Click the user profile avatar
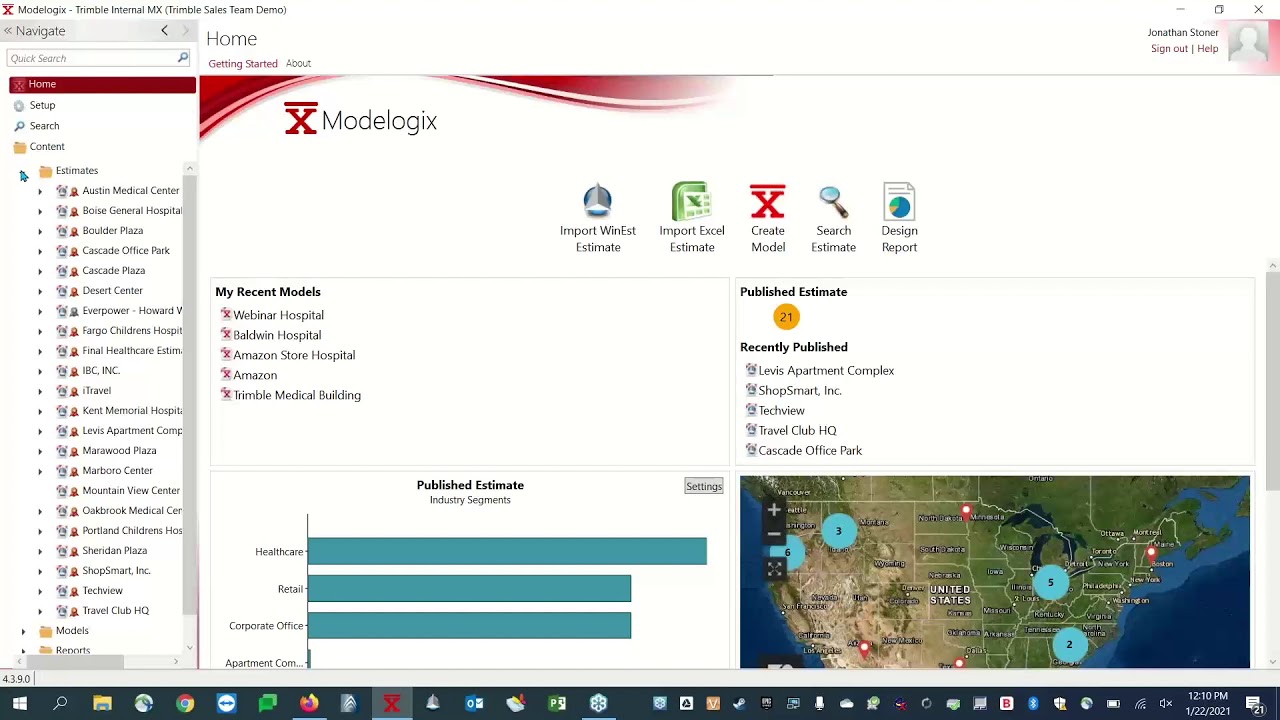The image size is (1280, 720). (x=1247, y=42)
